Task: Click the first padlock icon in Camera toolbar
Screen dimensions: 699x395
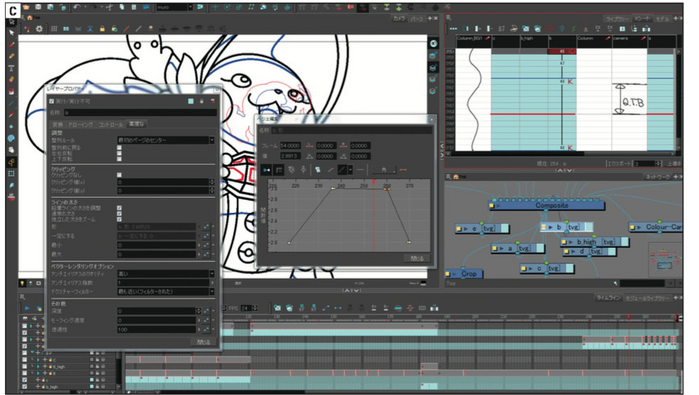Action: pyautogui.click(x=102, y=29)
